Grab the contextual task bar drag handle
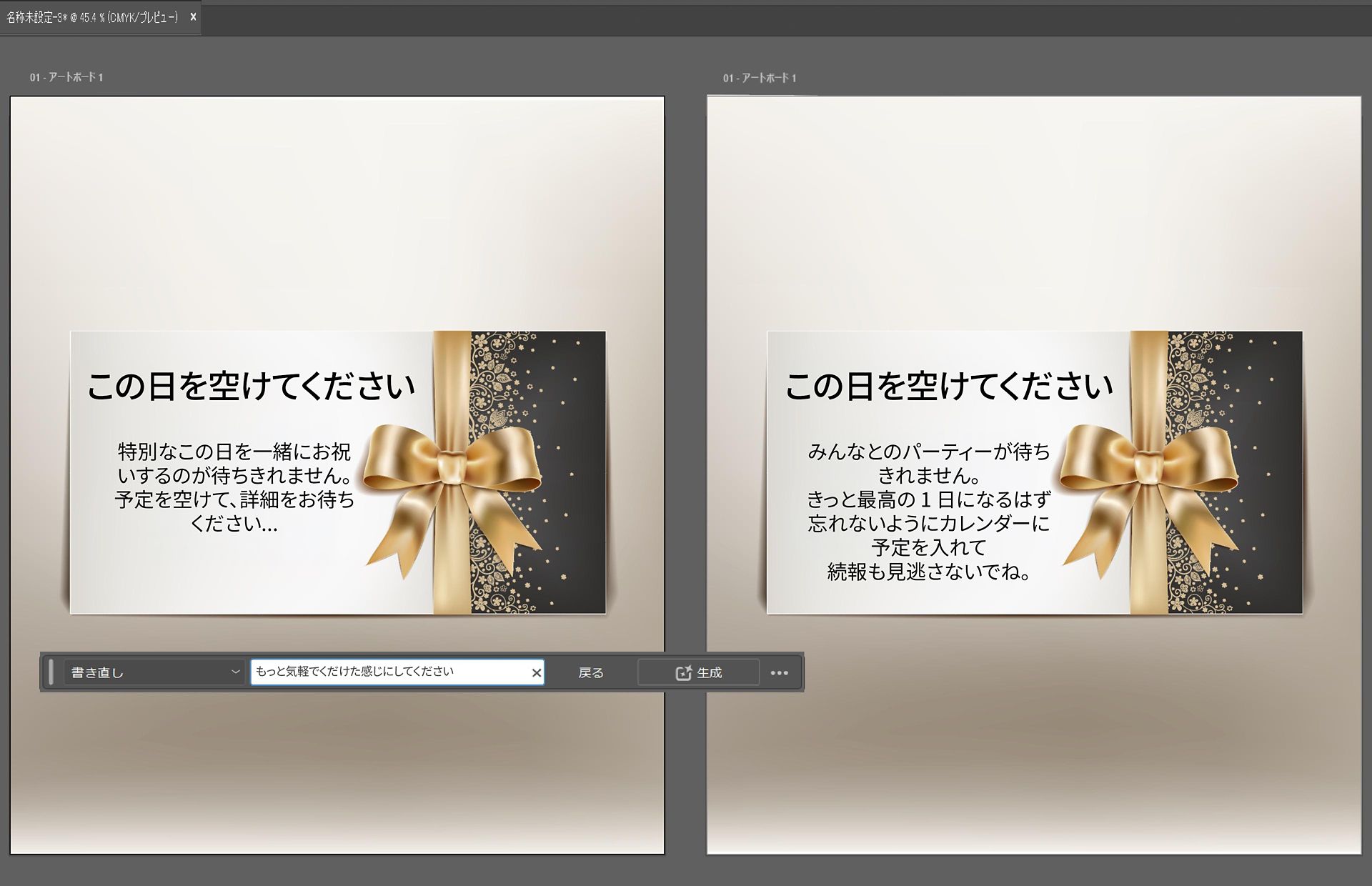Image resolution: width=1372 pixels, height=886 pixels. (x=51, y=672)
